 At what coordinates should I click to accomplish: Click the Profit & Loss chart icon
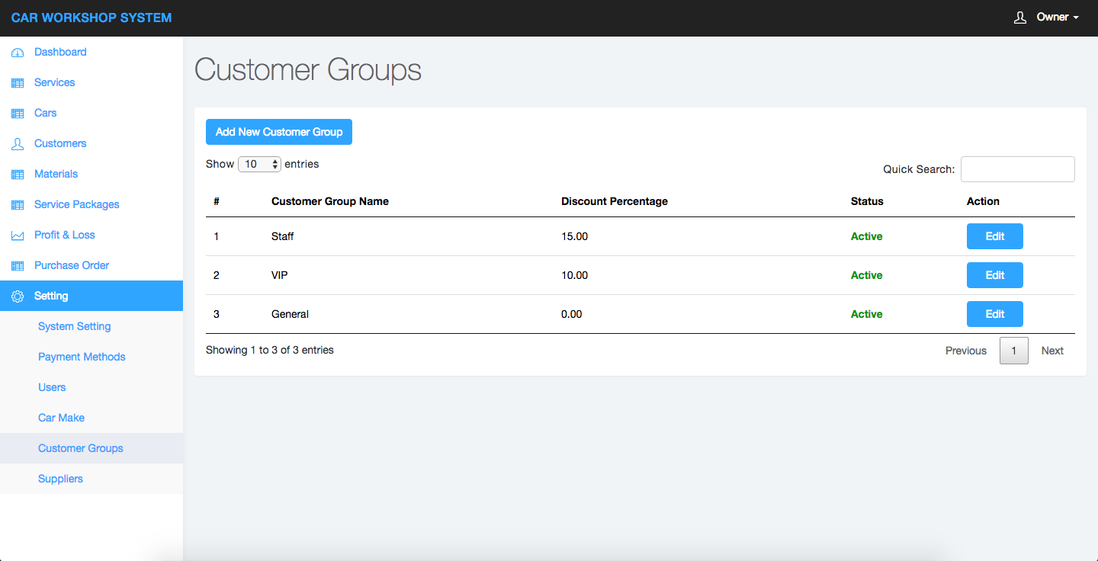[x=17, y=236]
